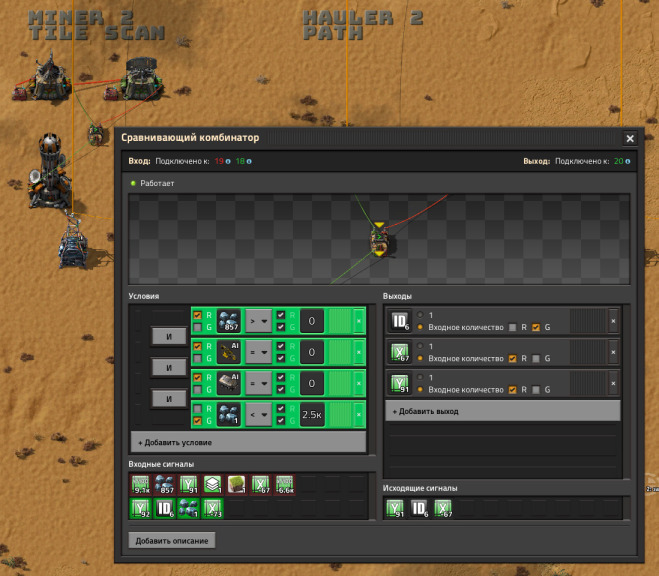The width and height of the screenshot is (659, 576).
Task: Open the '<' comparator dropdown in fourth condition
Action: pos(258,415)
